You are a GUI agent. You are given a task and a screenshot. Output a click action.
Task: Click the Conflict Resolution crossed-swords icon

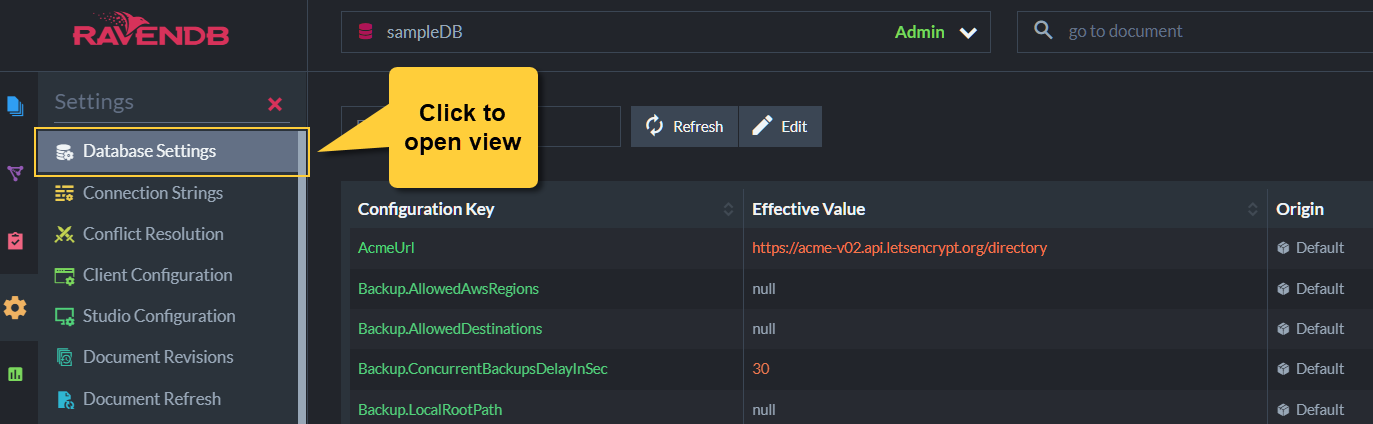64,234
